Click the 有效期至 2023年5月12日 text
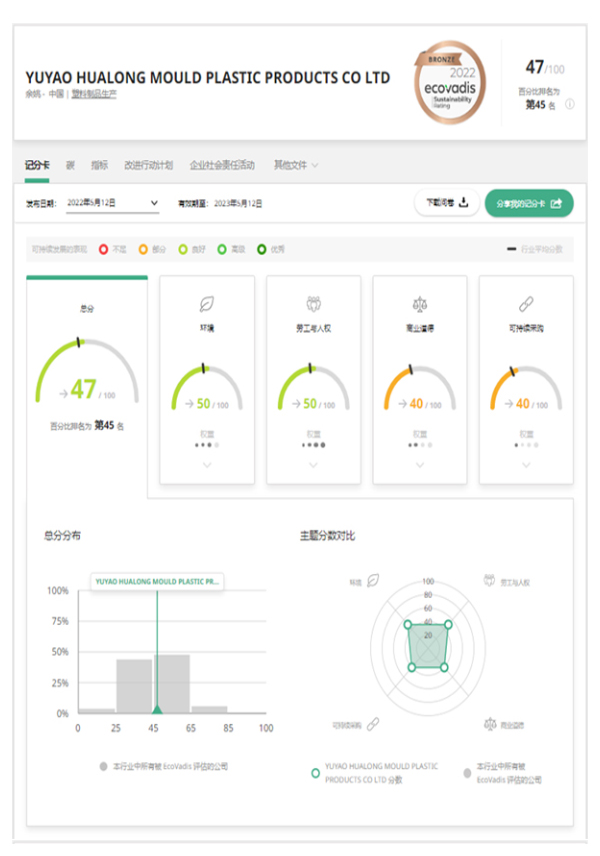 coord(220,204)
